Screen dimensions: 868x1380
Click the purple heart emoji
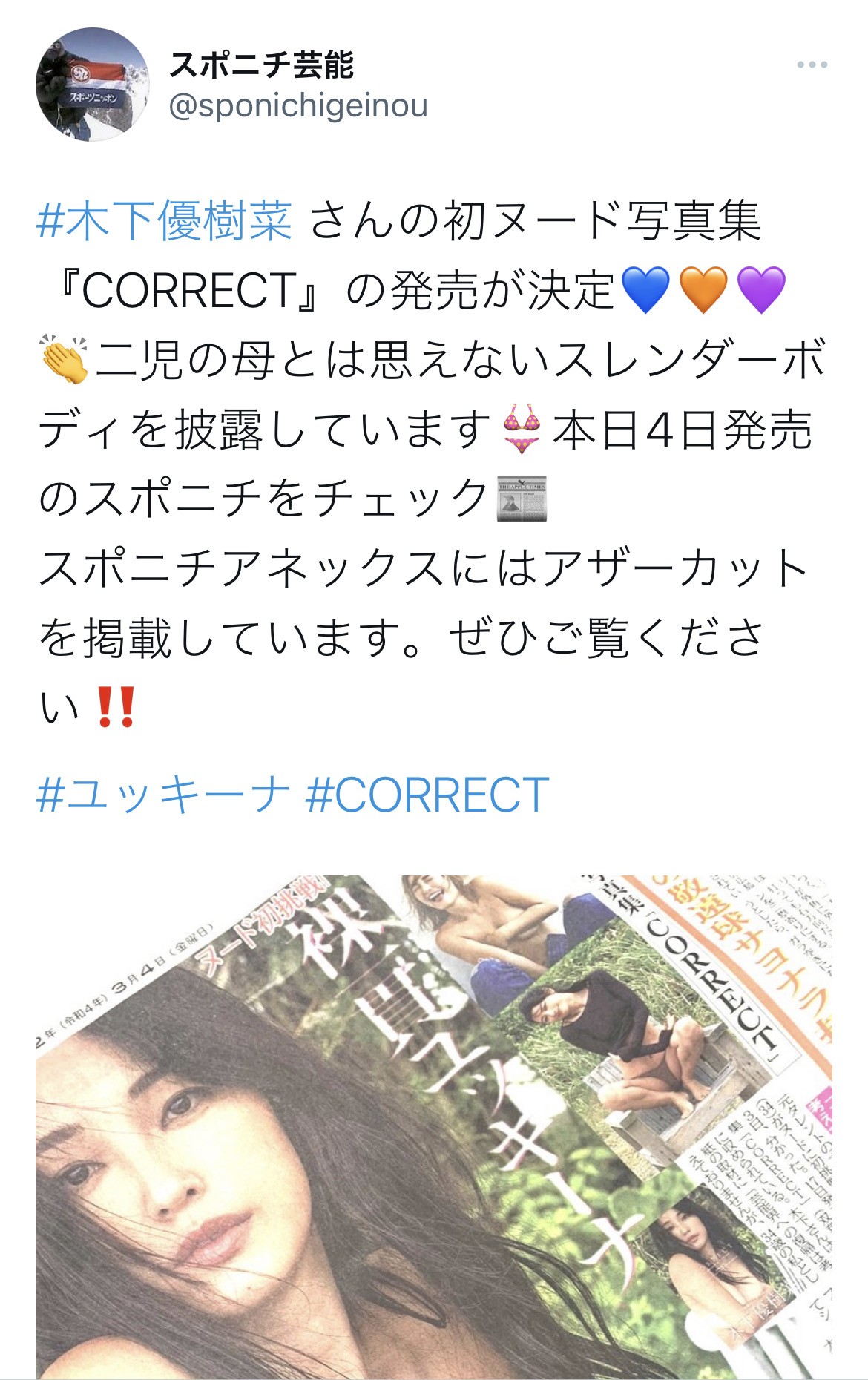pos(761,290)
